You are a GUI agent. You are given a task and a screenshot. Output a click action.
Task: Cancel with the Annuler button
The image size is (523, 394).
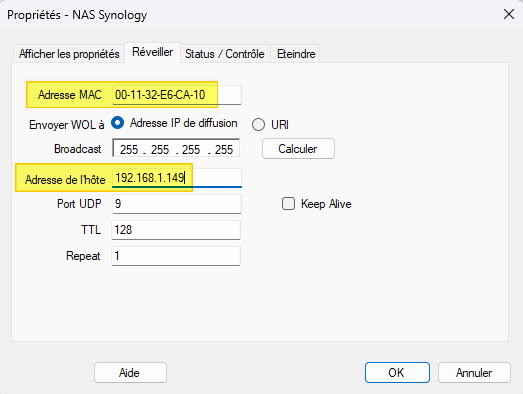click(474, 373)
